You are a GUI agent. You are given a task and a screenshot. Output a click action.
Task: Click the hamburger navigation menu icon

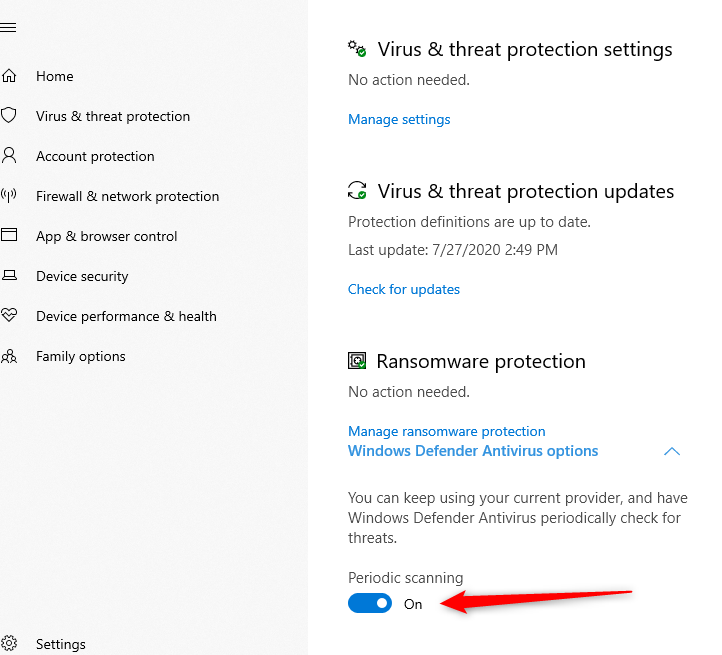point(8,27)
